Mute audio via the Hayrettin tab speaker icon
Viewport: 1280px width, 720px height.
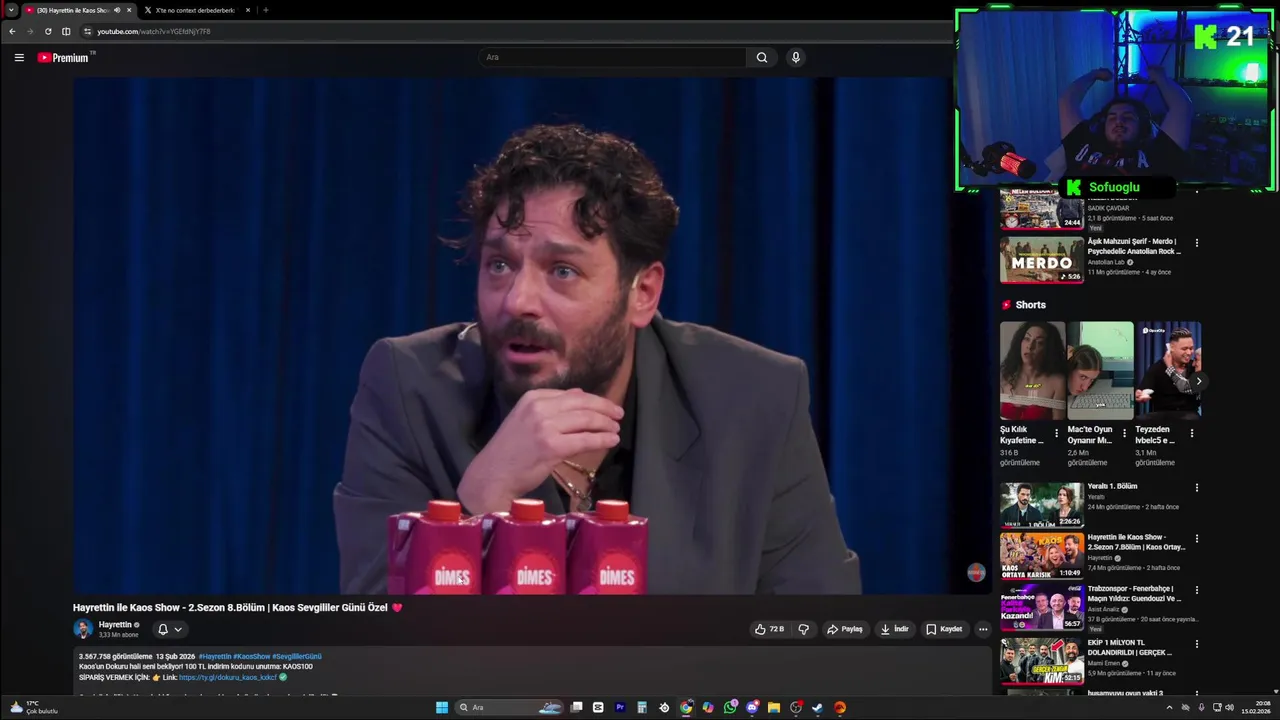117,10
